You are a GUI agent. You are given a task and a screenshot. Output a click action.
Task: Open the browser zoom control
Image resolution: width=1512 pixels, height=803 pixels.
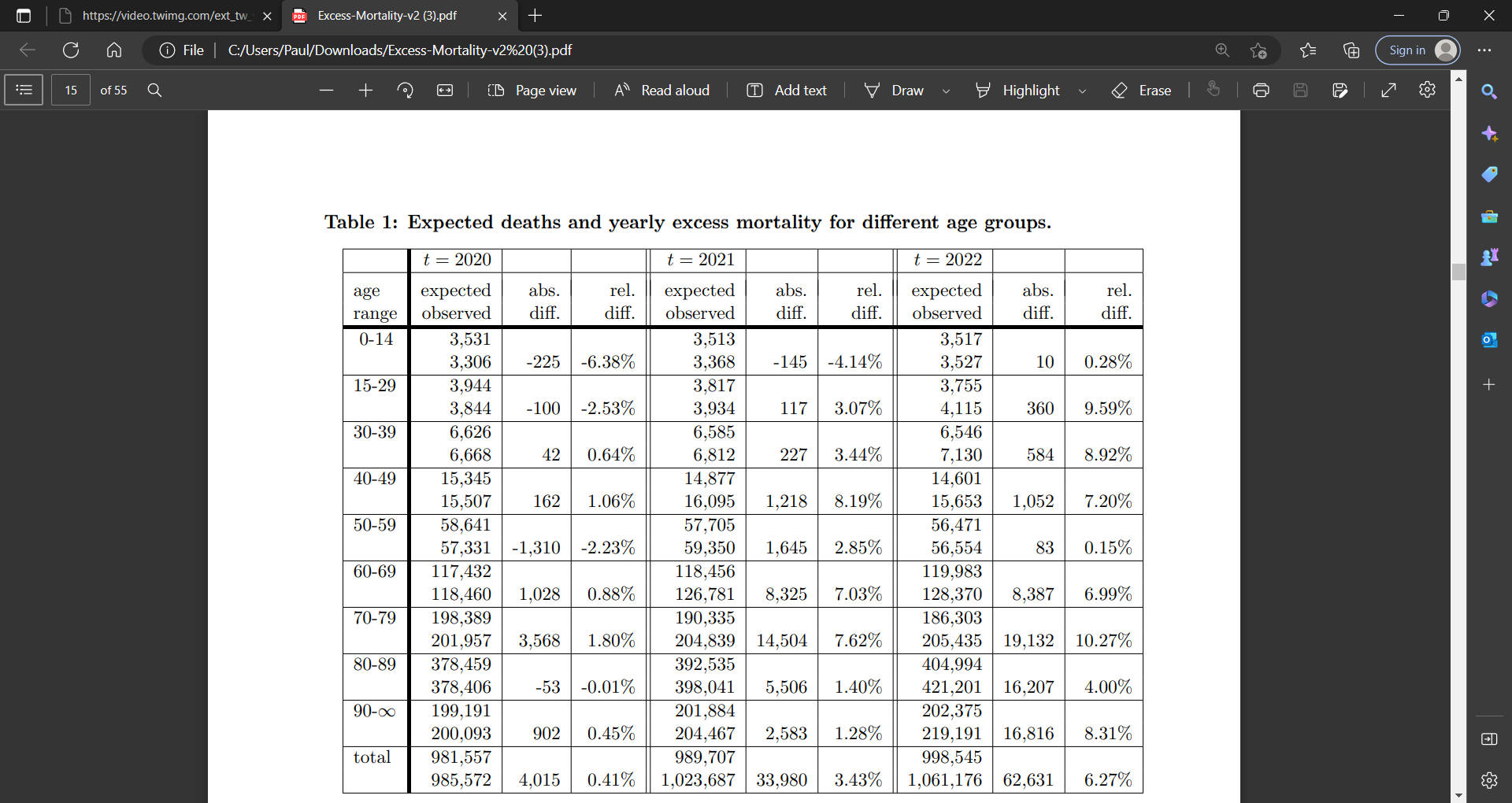point(1222,50)
